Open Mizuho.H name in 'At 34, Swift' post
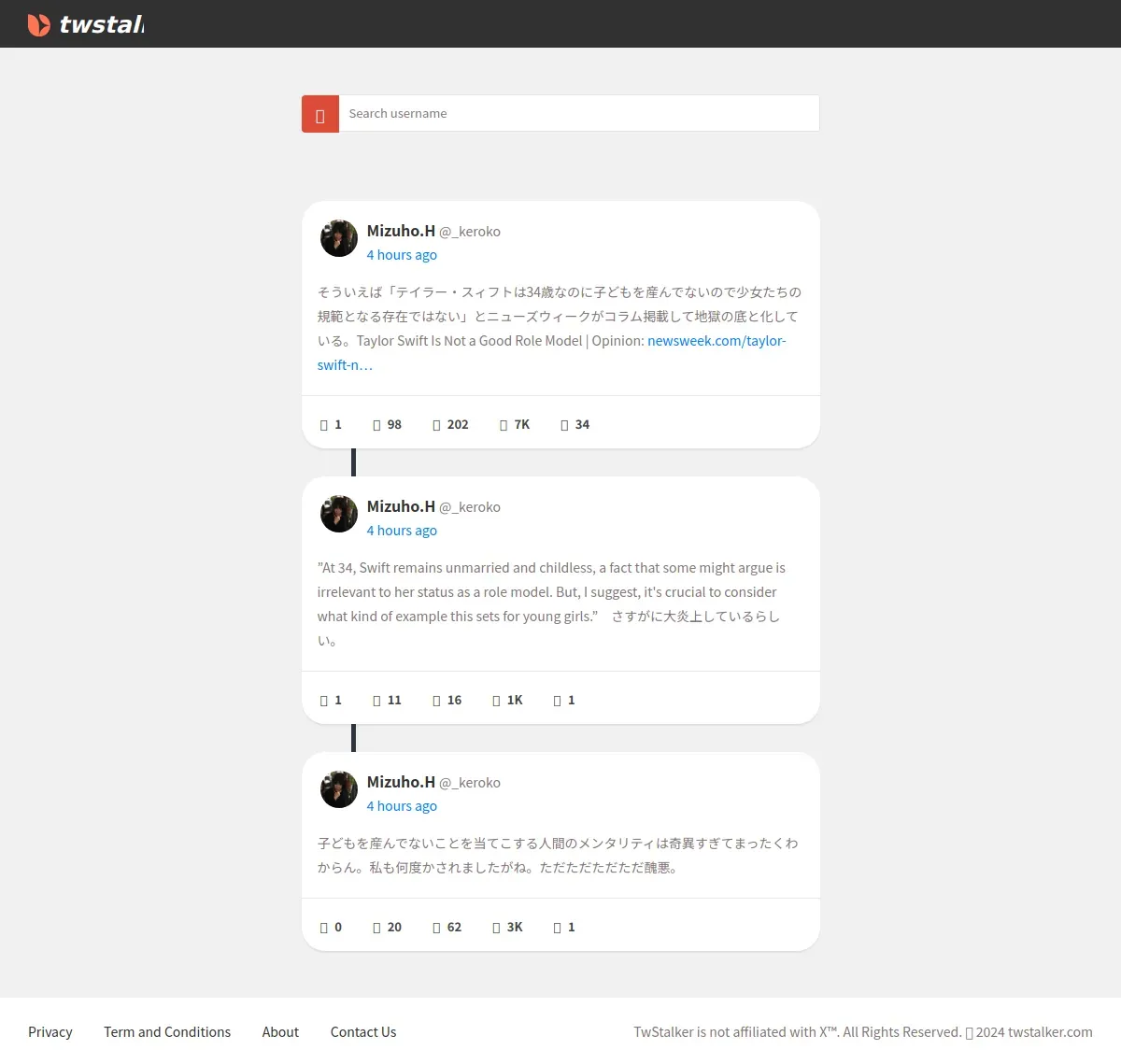The image size is (1121, 1064). [x=401, y=506]
